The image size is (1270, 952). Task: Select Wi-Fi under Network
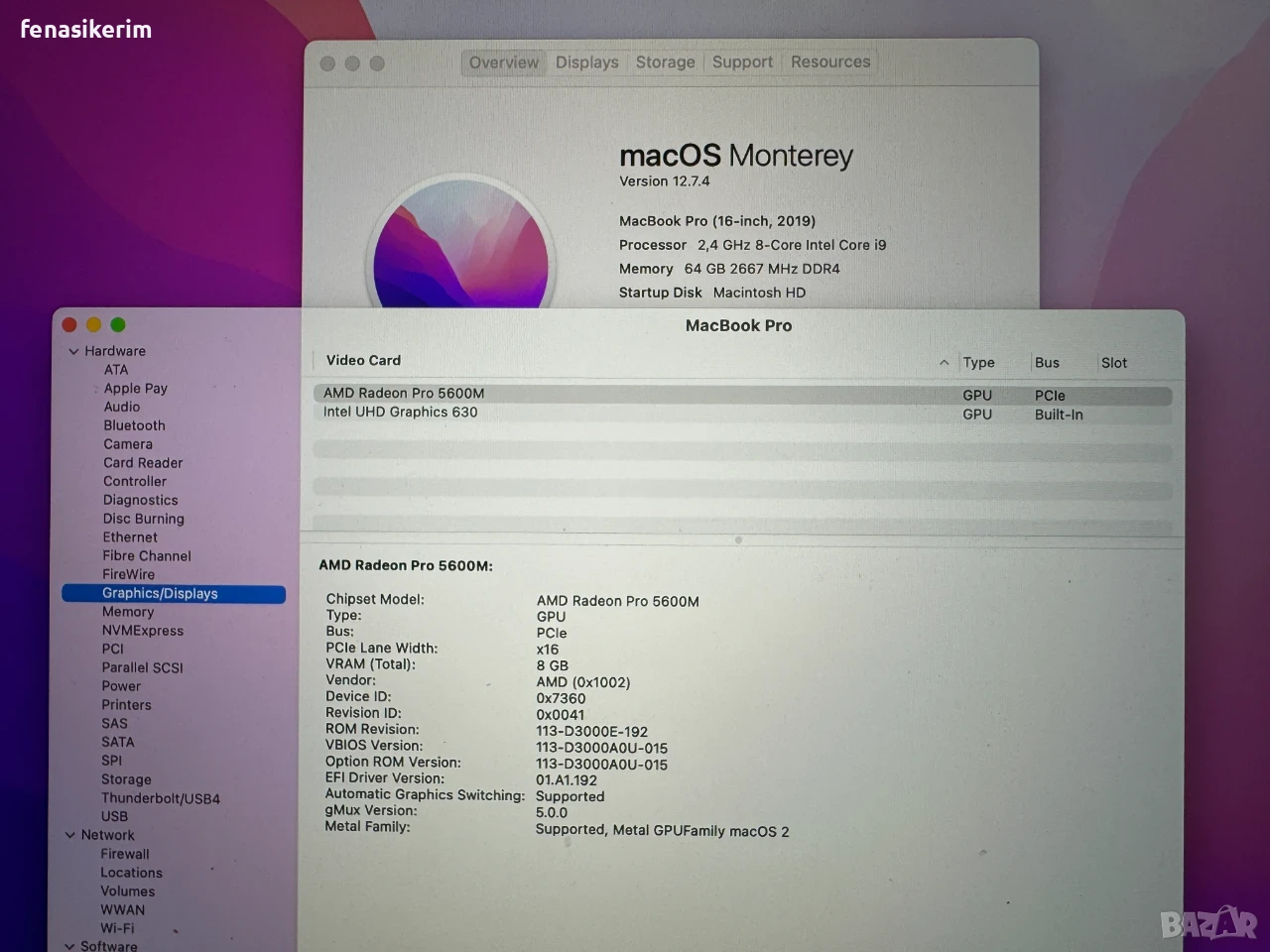point(117,928)
